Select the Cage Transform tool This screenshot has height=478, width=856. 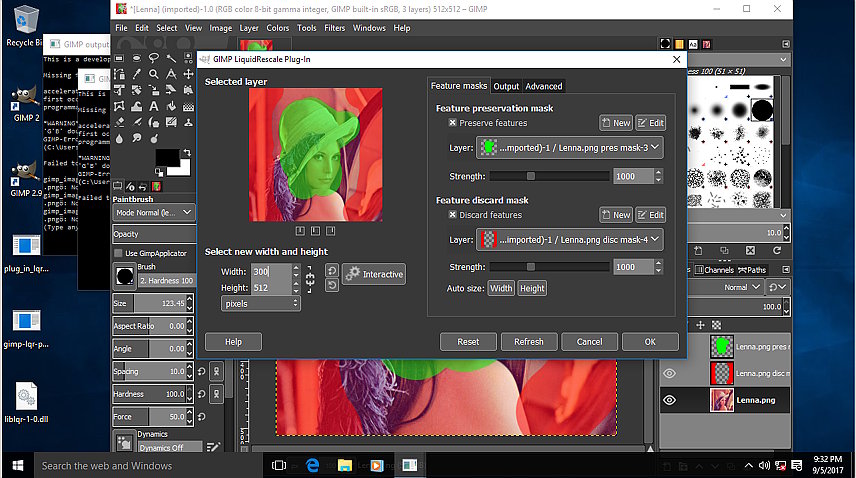point(119,106)
